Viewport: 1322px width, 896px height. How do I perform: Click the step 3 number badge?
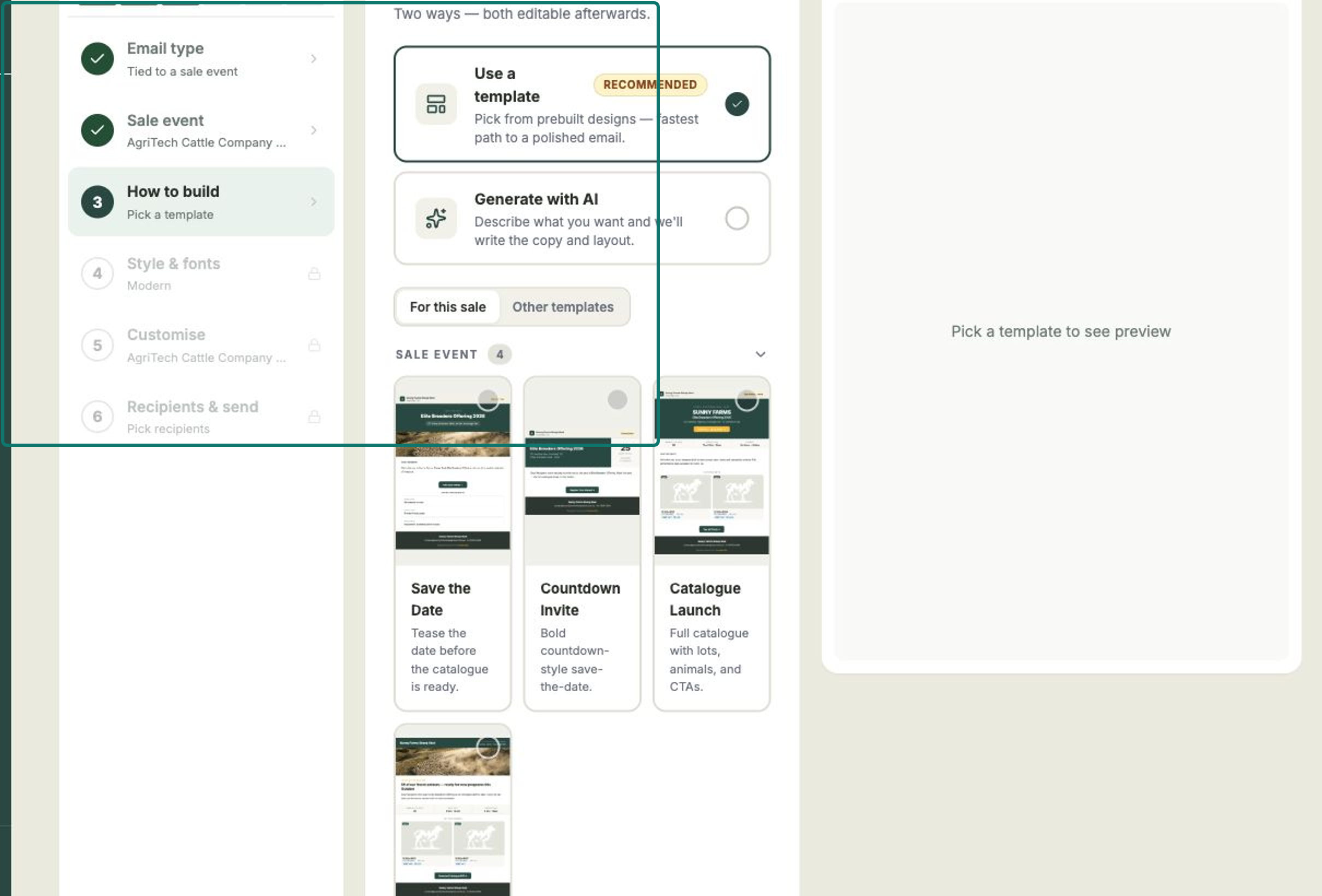(x=97, y=202)
